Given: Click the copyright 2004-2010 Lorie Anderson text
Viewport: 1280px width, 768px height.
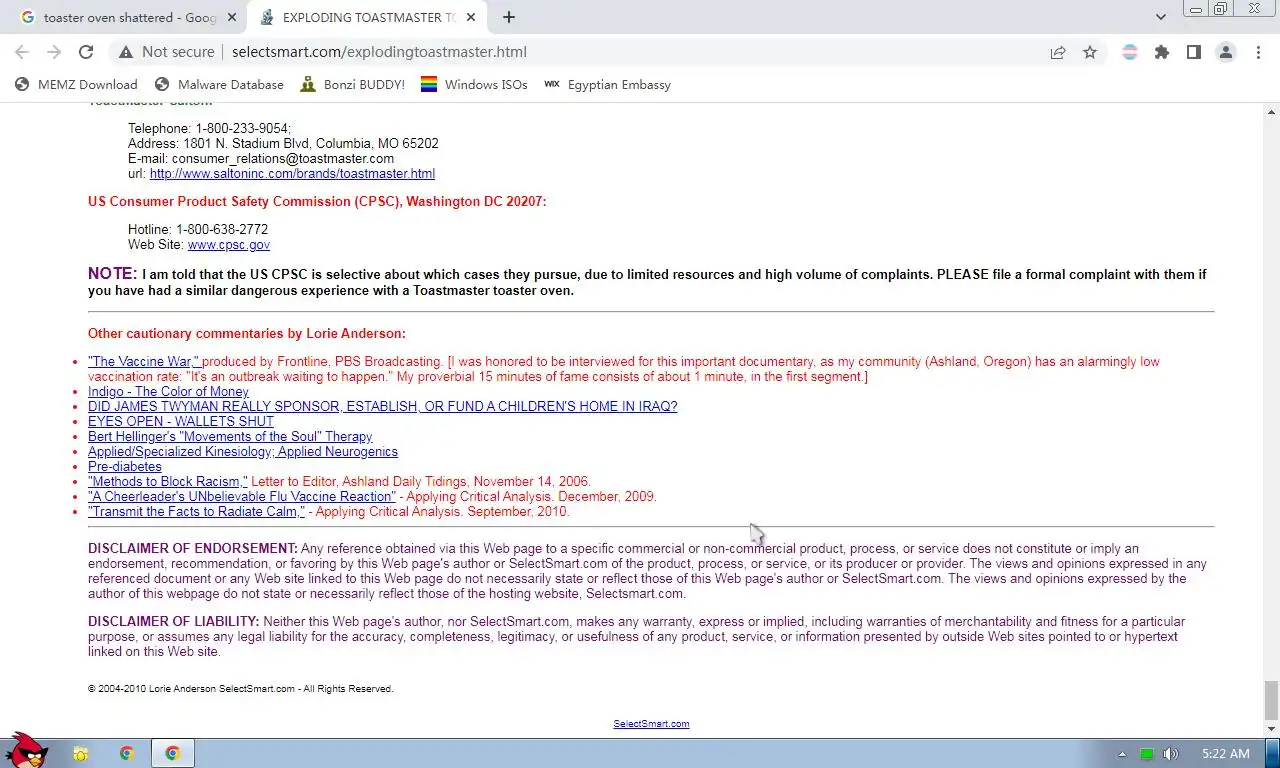Looking at the screenshot, I should [x=240, y=689].
